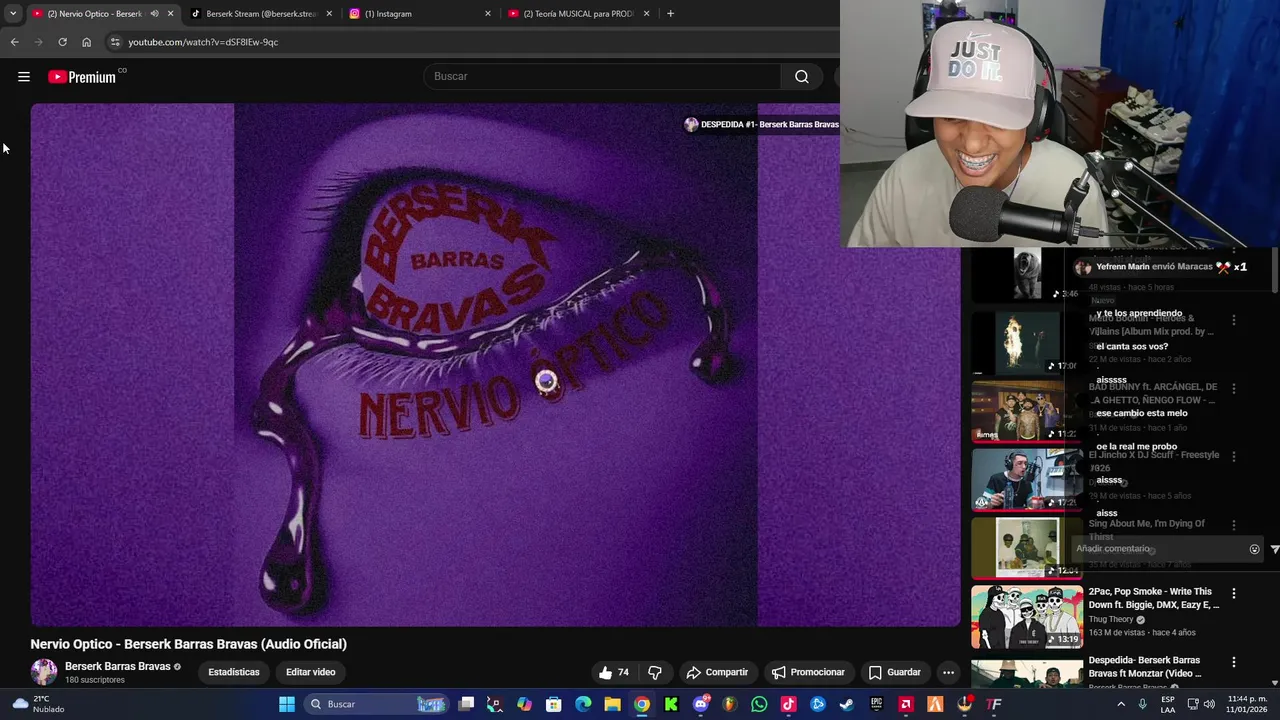Screen dimensions: 1280x720
Task: Go to YouTube Premium home logo
Action: 82,77
